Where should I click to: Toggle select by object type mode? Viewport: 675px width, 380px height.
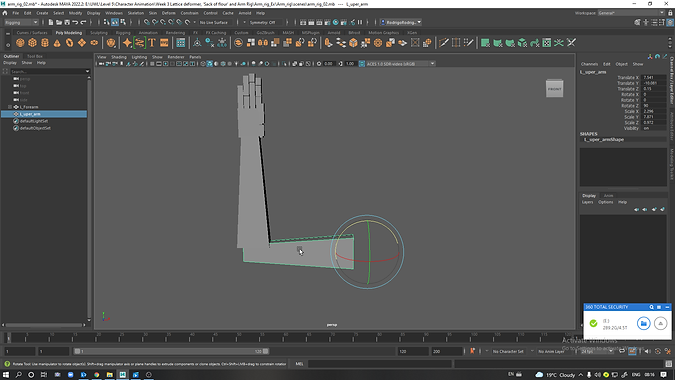click(115, 22)
